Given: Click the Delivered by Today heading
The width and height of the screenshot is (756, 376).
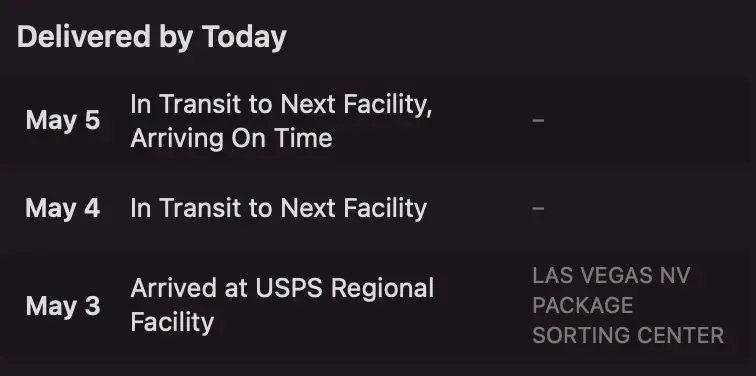Looking at the screenshot, I should coord(152,38).
